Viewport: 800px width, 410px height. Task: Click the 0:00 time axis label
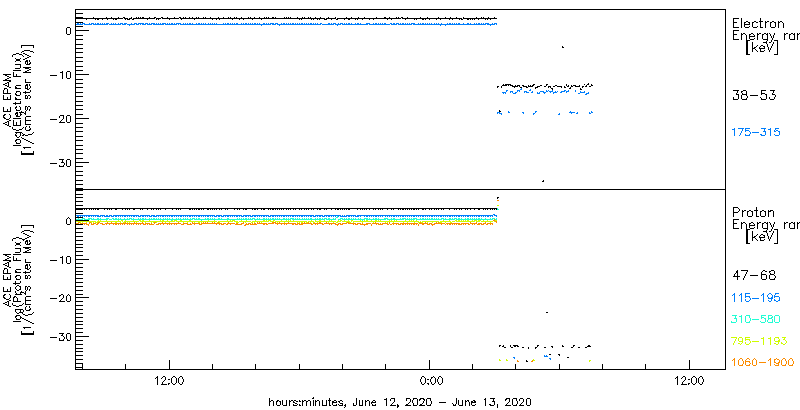pyautogui.click(x=430, y=381)
